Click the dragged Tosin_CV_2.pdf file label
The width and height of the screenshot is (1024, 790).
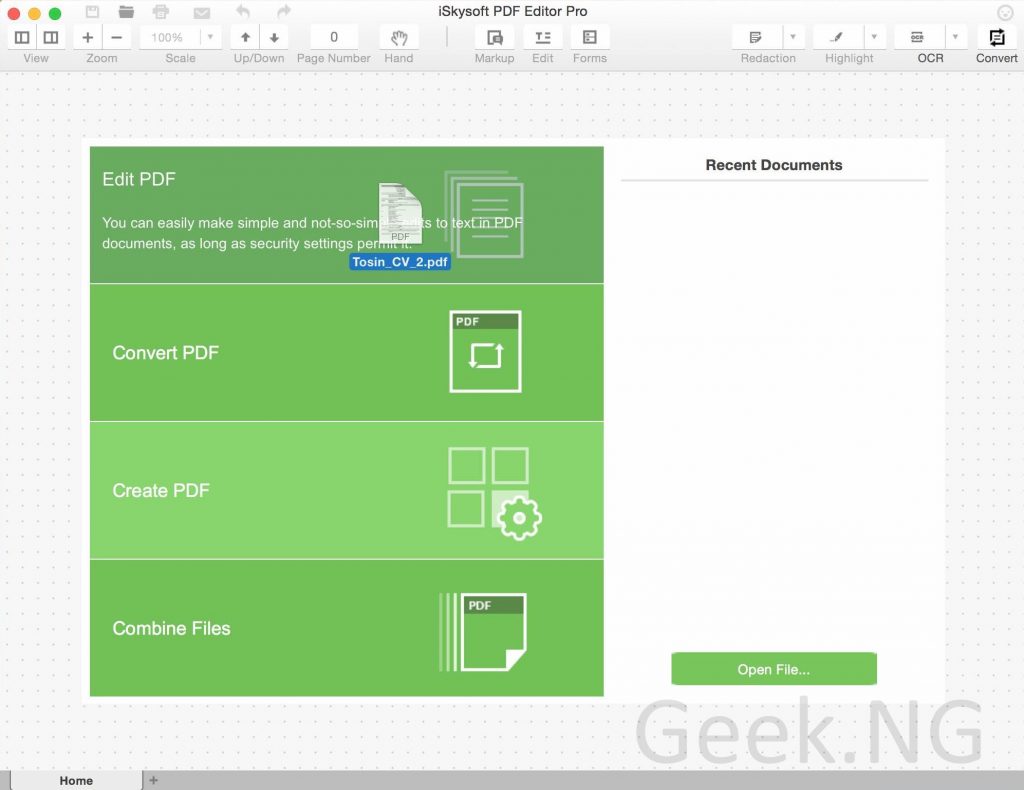click(x=400, y=262)
